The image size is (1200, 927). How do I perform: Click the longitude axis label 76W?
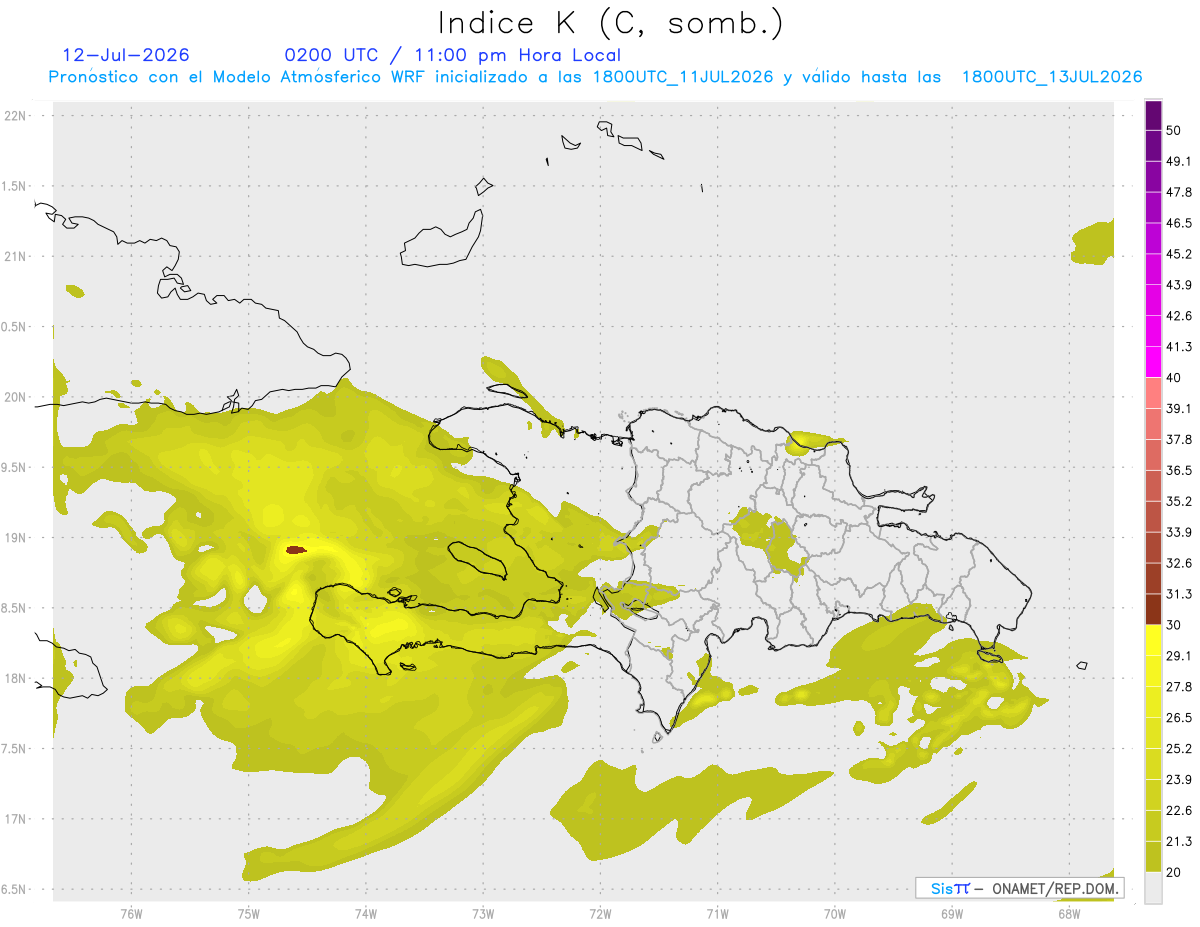(x=131, y=914)
